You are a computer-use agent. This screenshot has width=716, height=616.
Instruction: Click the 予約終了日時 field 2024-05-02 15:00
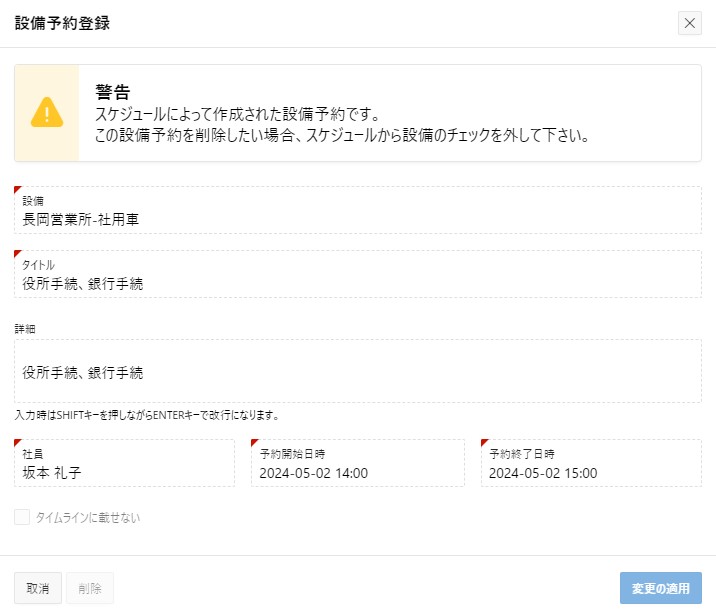pyautogui.click(x=591, y=463)
